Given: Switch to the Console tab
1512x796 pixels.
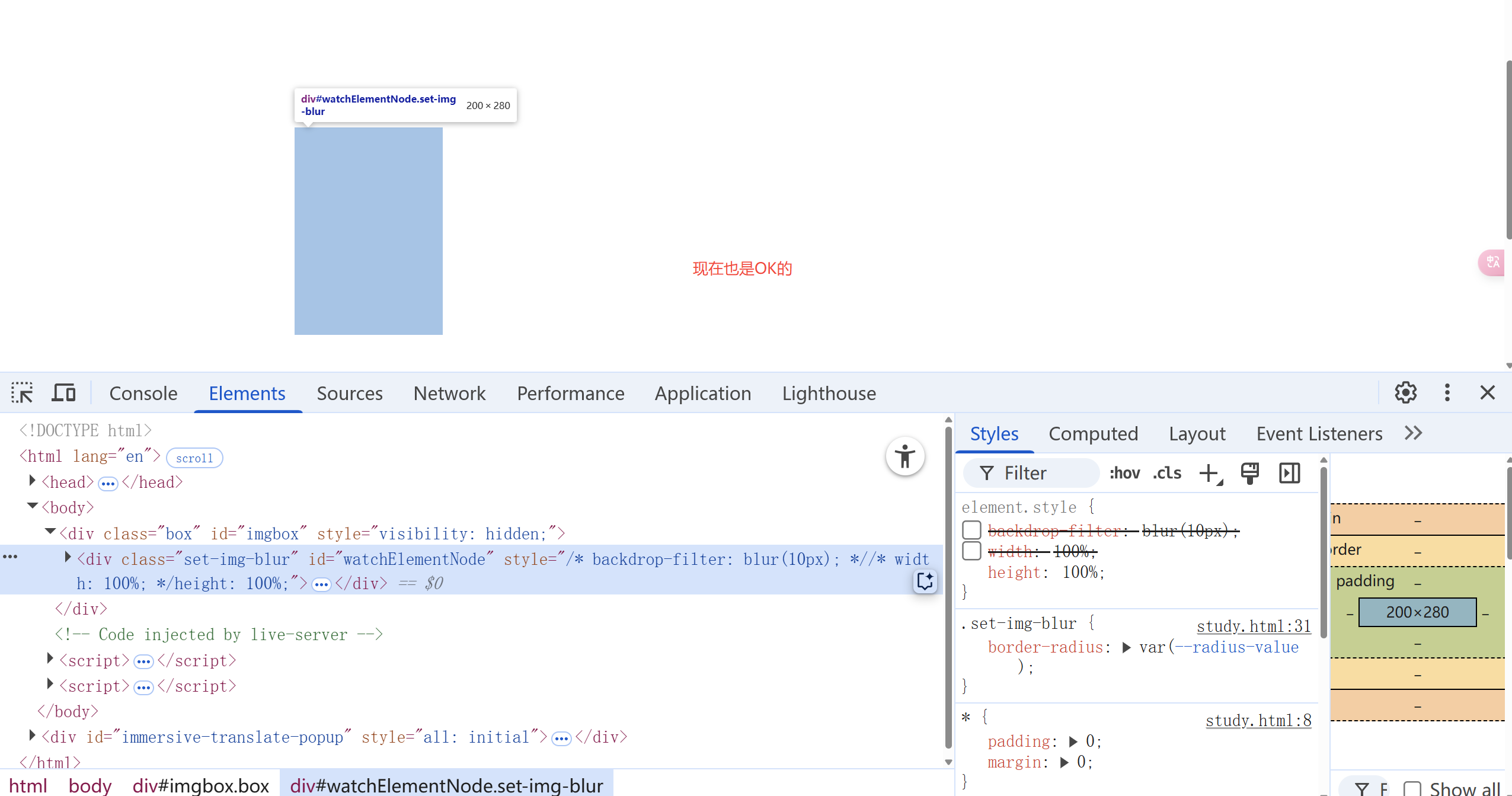Looking at the screenshot, I should [143, 394].
